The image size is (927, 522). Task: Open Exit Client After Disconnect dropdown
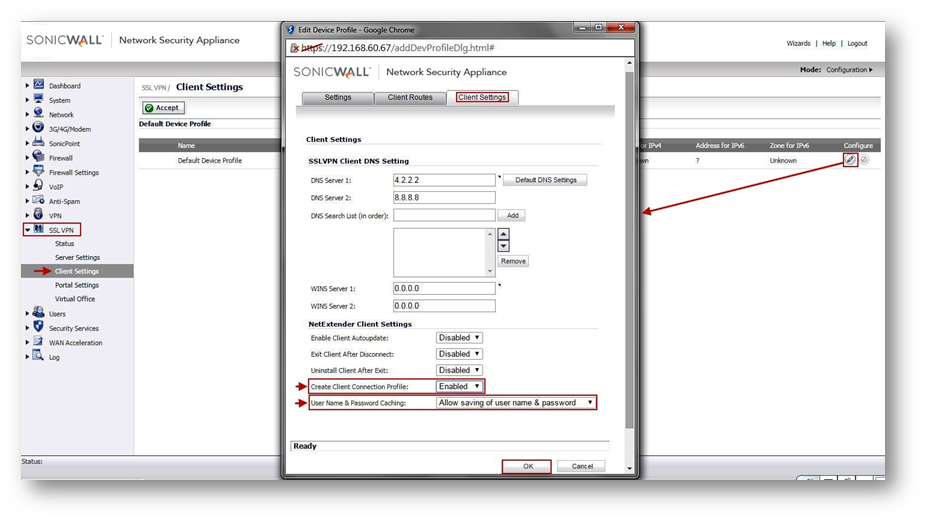(x=459, y=354)
